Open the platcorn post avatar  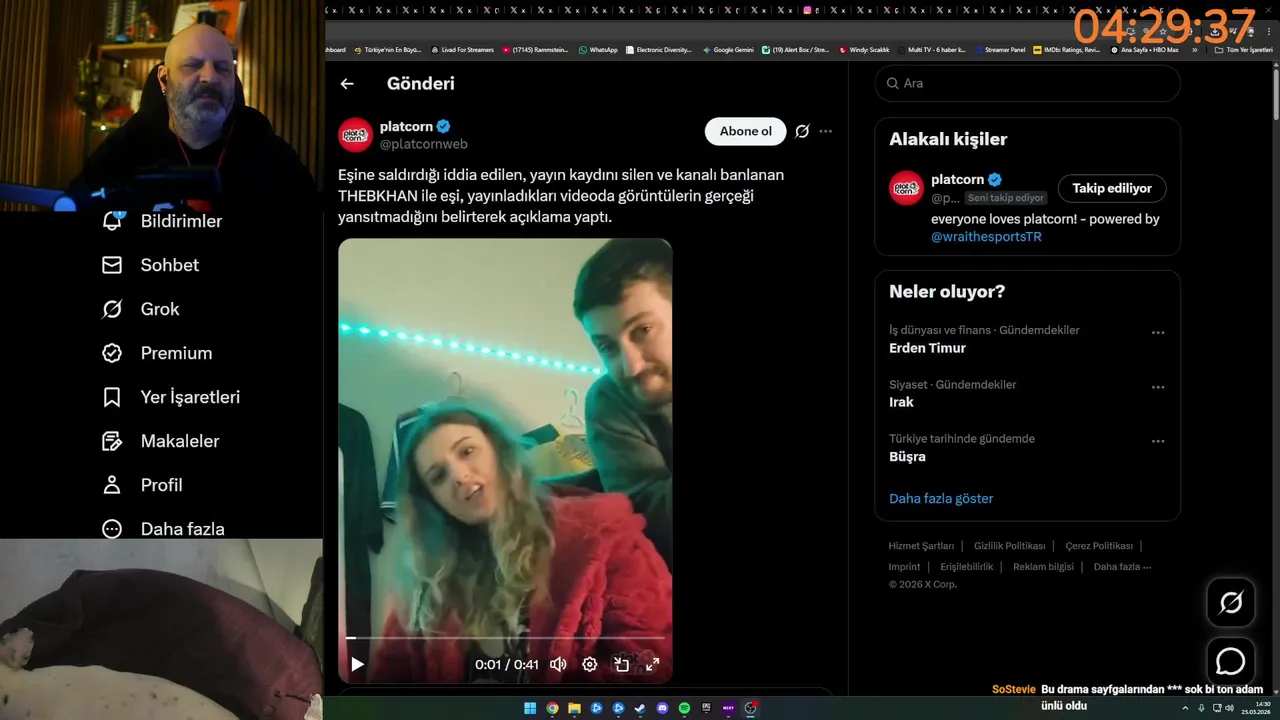pyautogui.click(x=355, y=135)
